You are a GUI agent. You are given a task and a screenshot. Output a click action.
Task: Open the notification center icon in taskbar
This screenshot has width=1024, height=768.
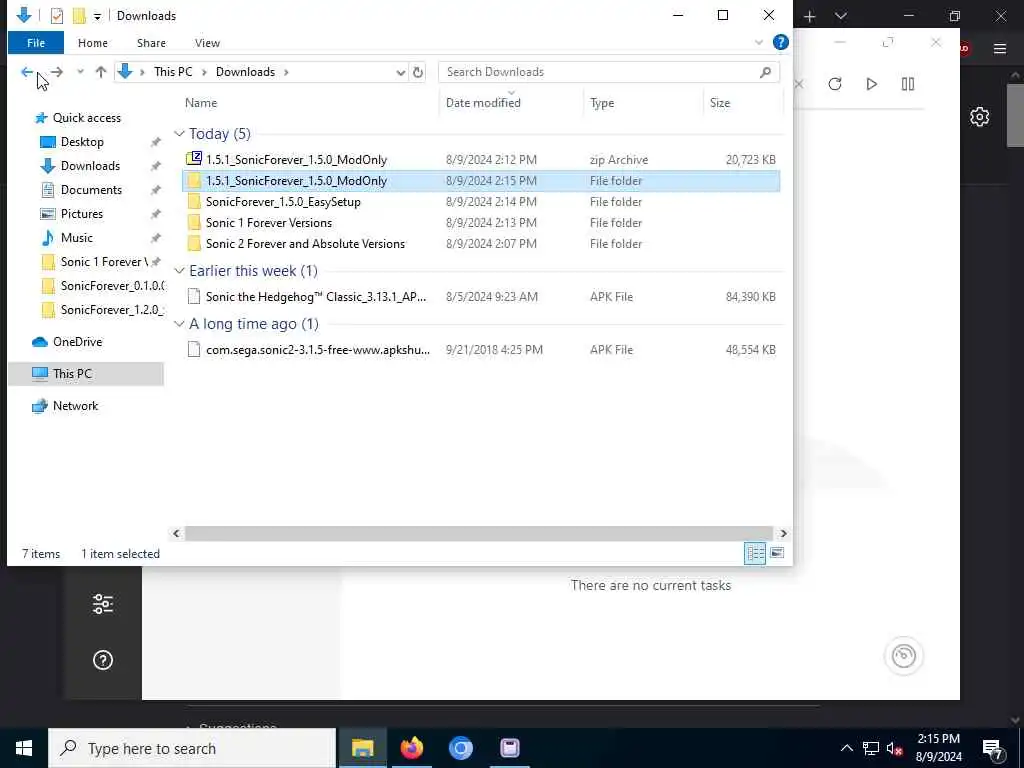tap(993, 748)
